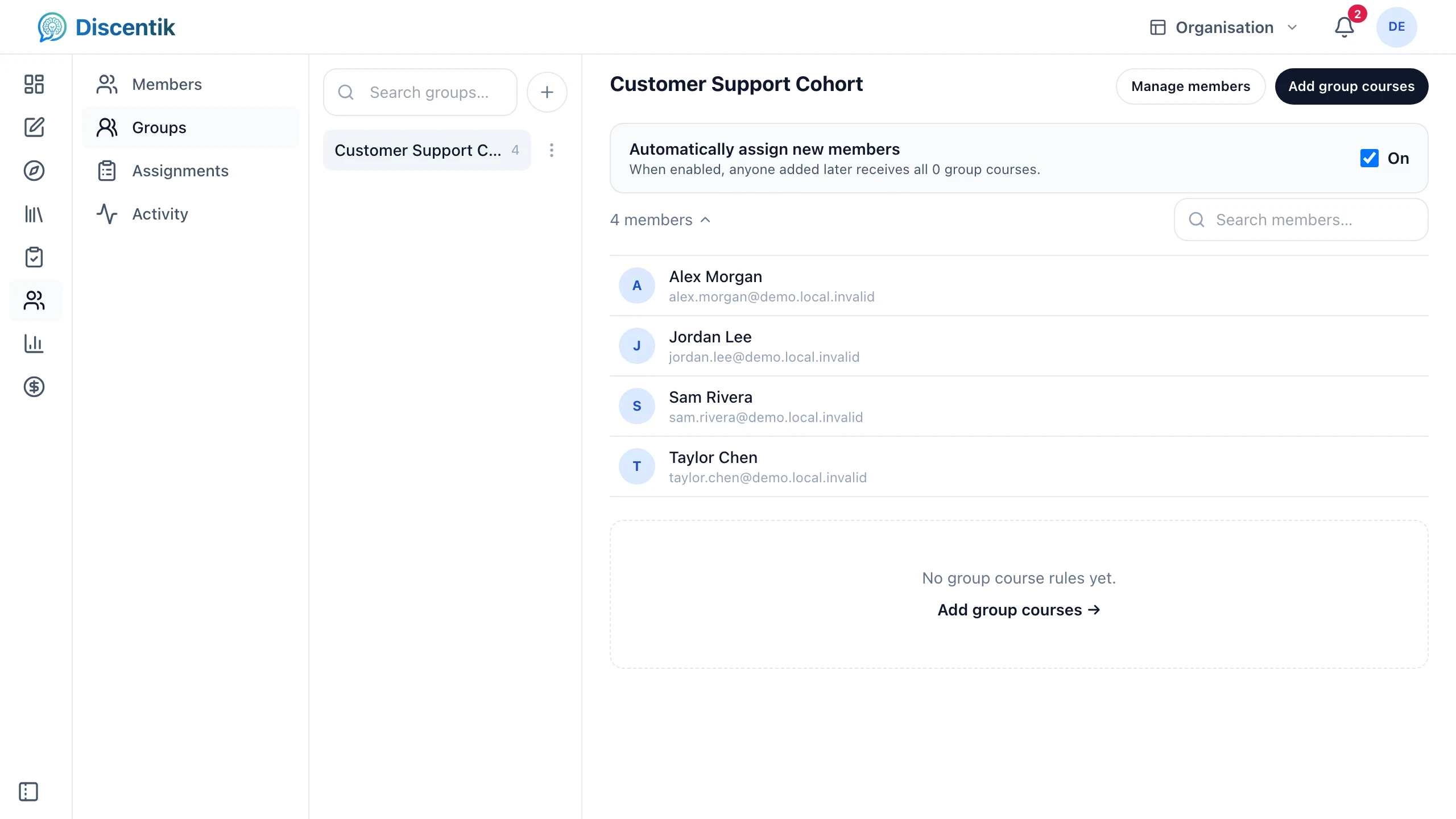The width and height of the screenshot is (1456, 819).
Task: Click the Customer Support Cohort heading
Action: [736, 84]
